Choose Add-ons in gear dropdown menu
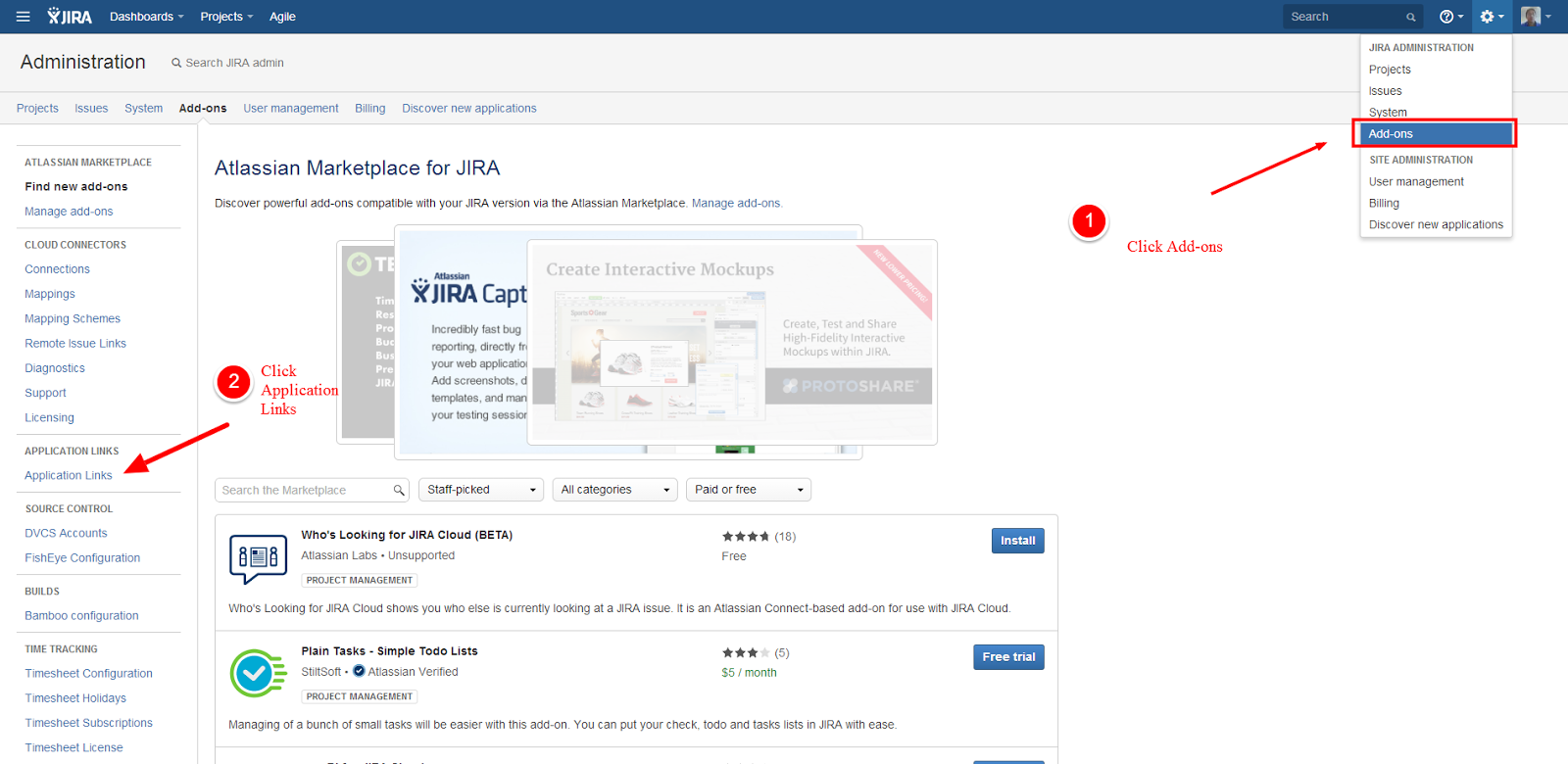The height and width of the screenshot is (764, 1568). point(1436,134)
